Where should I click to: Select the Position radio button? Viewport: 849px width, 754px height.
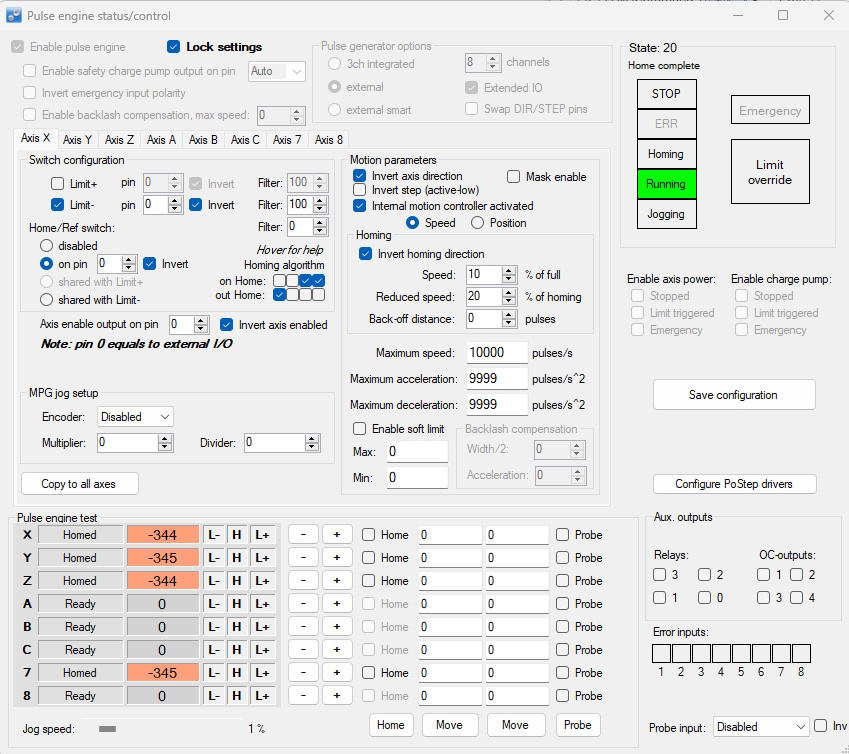coord(477,223)
